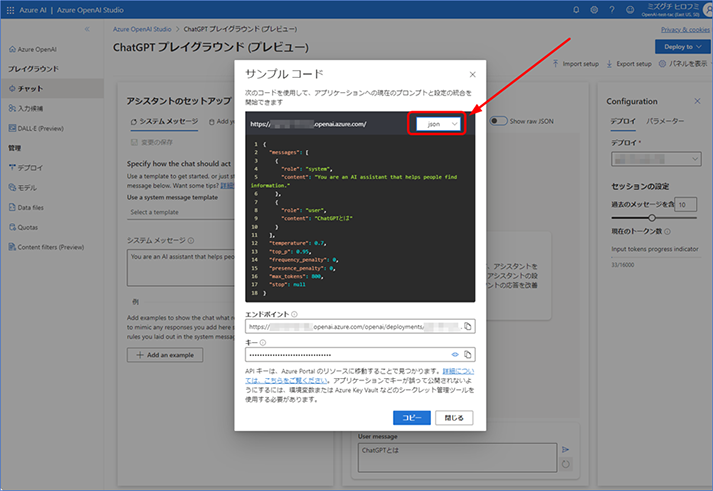Viewport: 713px width, 491px height.
Task: Select 入力候補 in the sidebar
Action: click(26, 108)
